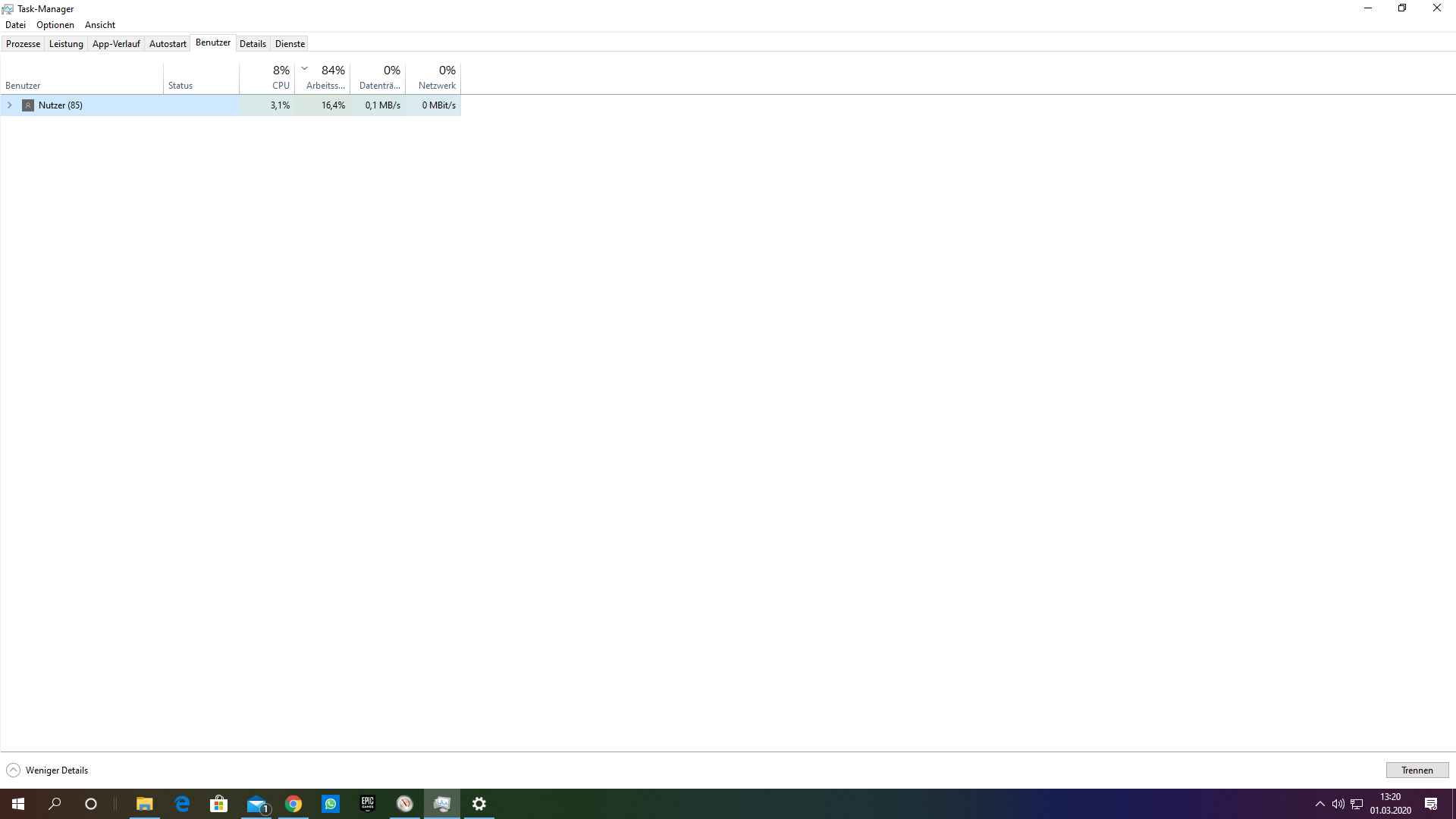
Task: Switch to the Leistung tab
Action: (x=66, y=43)
